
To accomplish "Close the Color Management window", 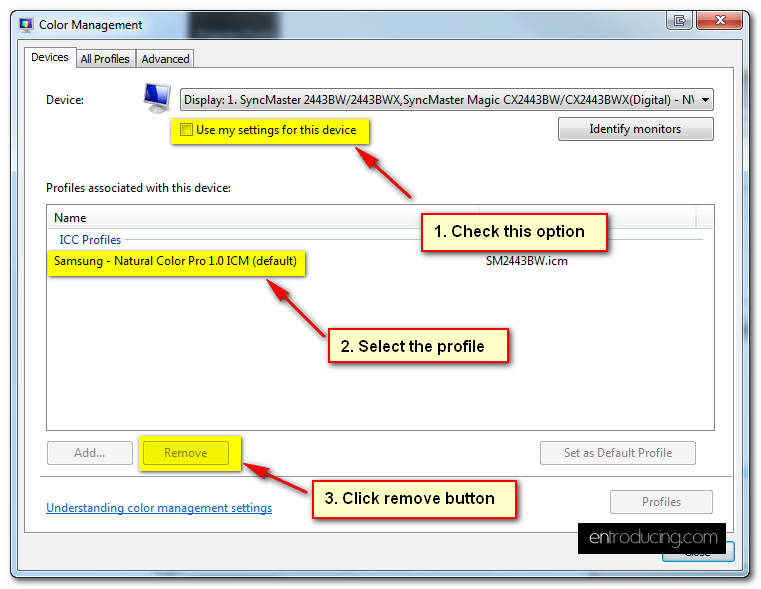I will 720,20.
